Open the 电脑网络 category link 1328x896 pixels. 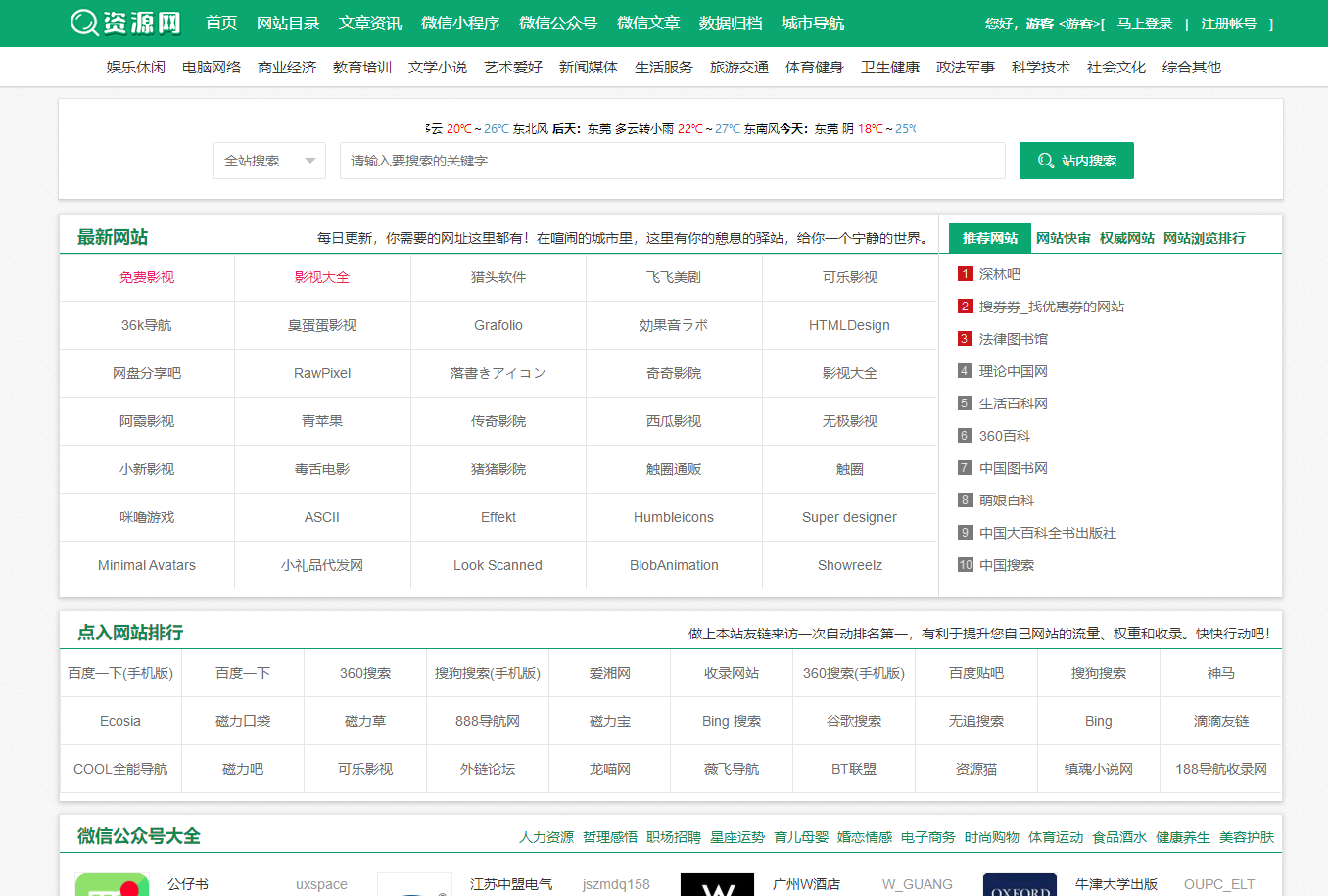tap(212, 68)
